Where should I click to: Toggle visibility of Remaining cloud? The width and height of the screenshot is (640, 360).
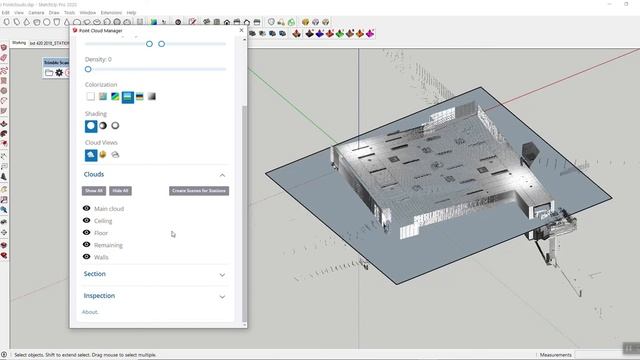[x=87, y=244]
